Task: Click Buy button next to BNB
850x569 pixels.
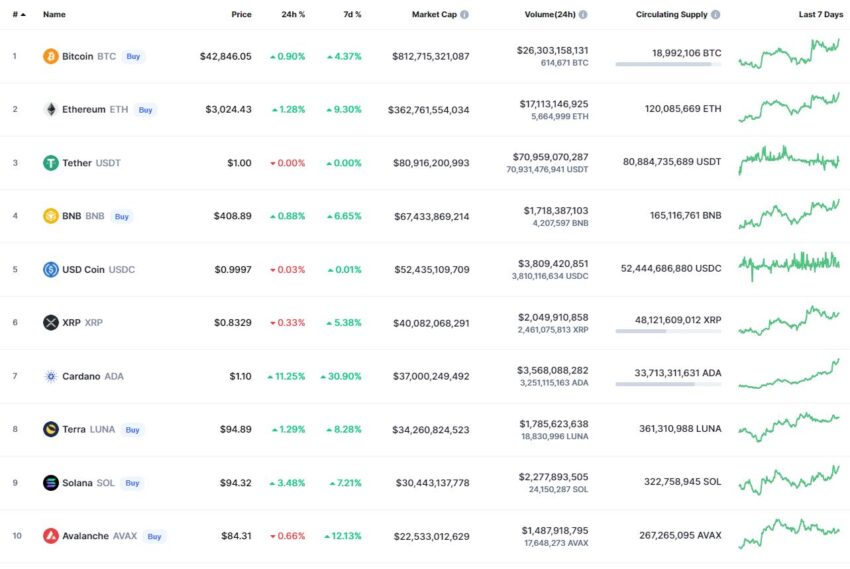Action: click(x=121, y=217)
